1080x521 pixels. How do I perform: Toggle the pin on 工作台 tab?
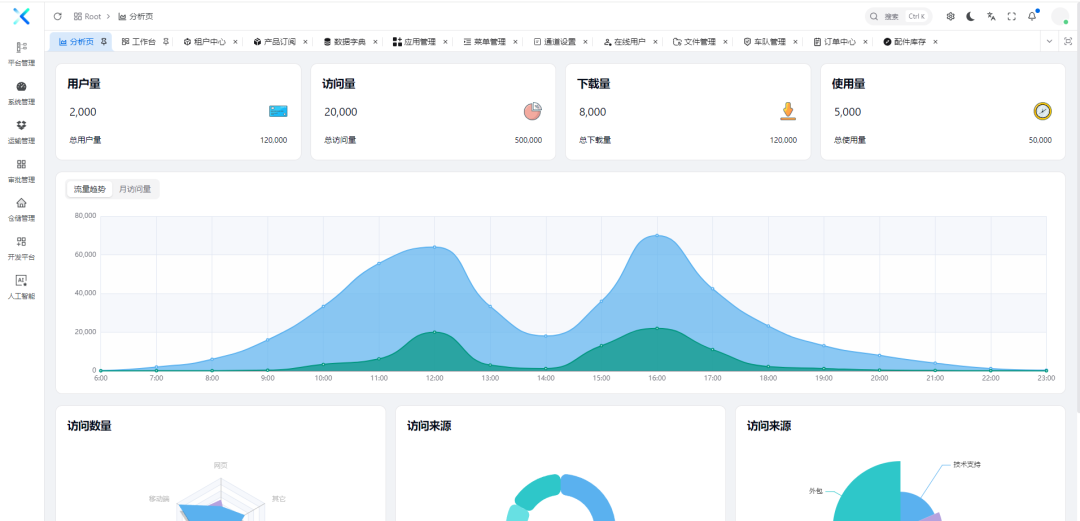[x=166, y=41]
